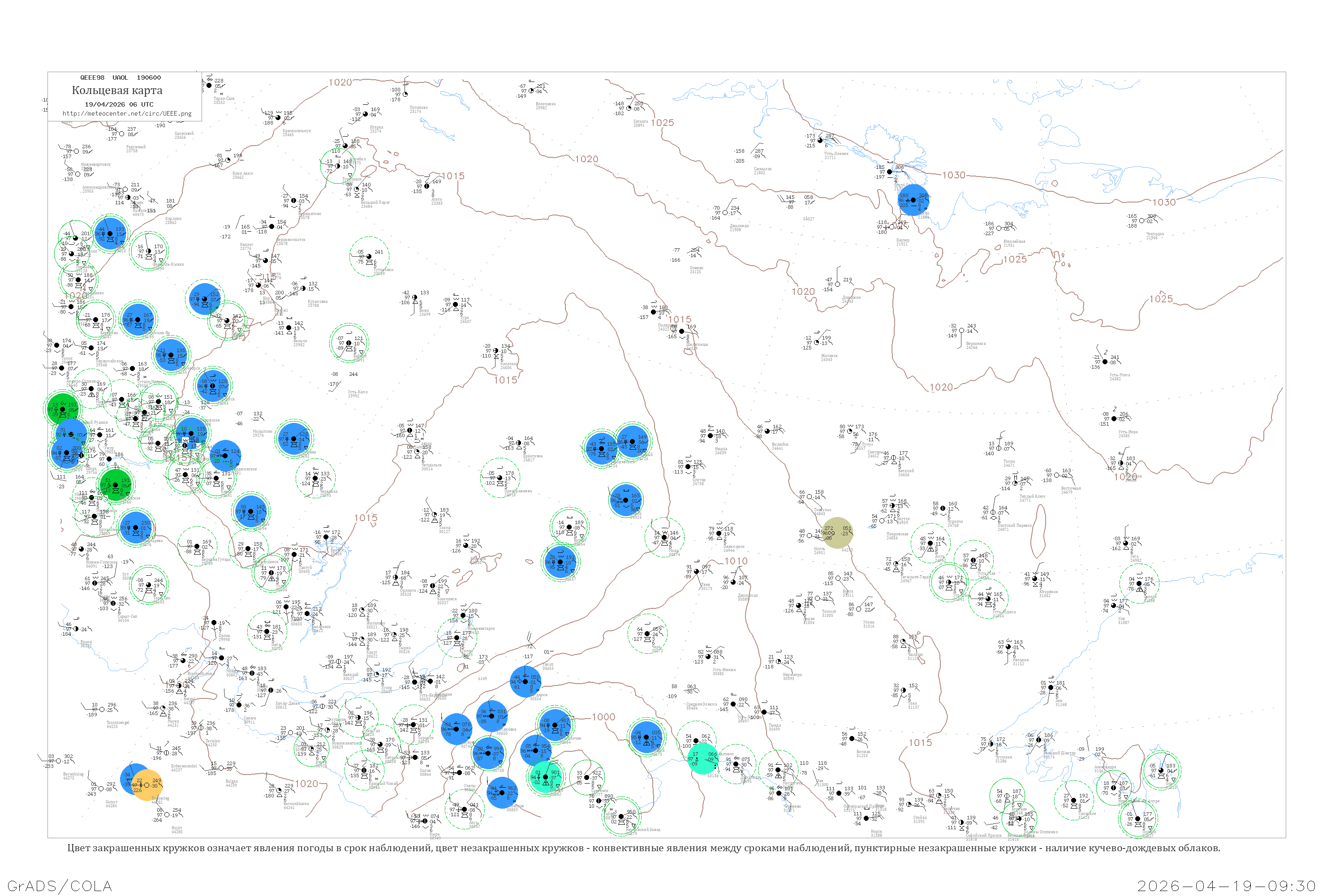Click the Чурапча station marker
The width and height of the screenshot is (1344, 896).
pyautogui.click(x=943, y=508)
